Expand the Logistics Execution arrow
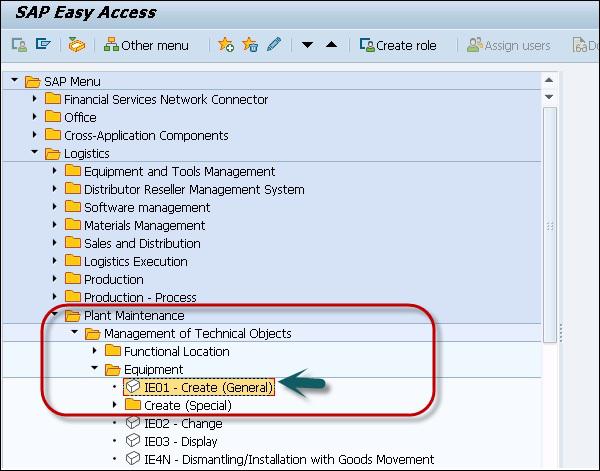The image size is (600, 471). tap(55, 260)
